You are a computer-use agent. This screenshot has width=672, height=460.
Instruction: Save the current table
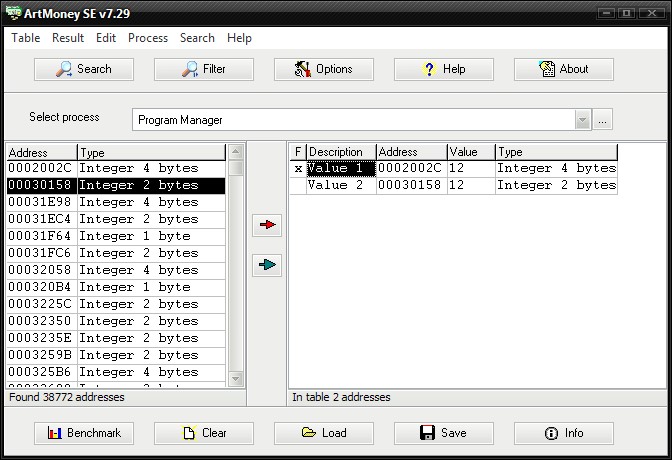(x=444, y=433)
